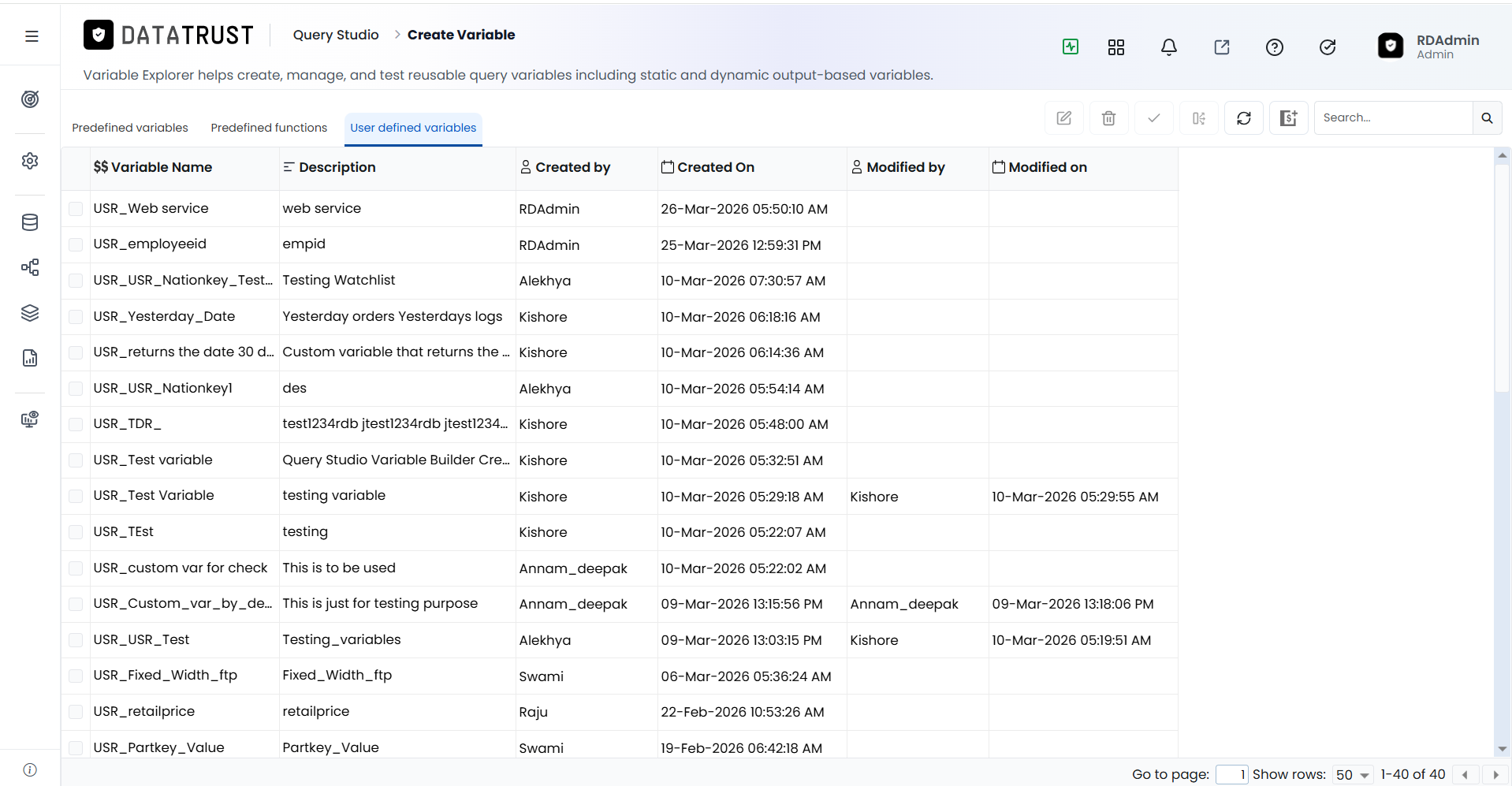1512x786 pixels.
Task: Open the database sidebar icon
Action: point(30,222)
